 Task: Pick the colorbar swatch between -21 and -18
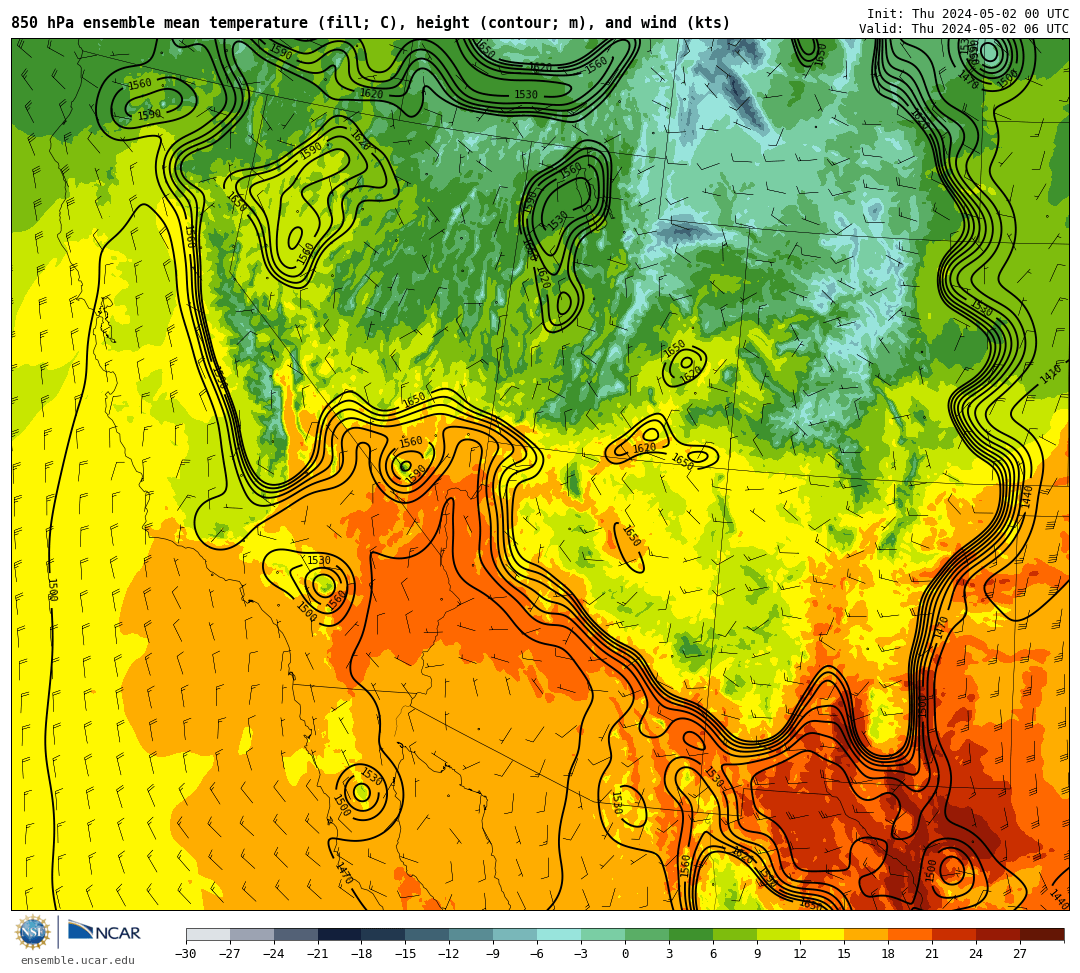coord(340,934)
